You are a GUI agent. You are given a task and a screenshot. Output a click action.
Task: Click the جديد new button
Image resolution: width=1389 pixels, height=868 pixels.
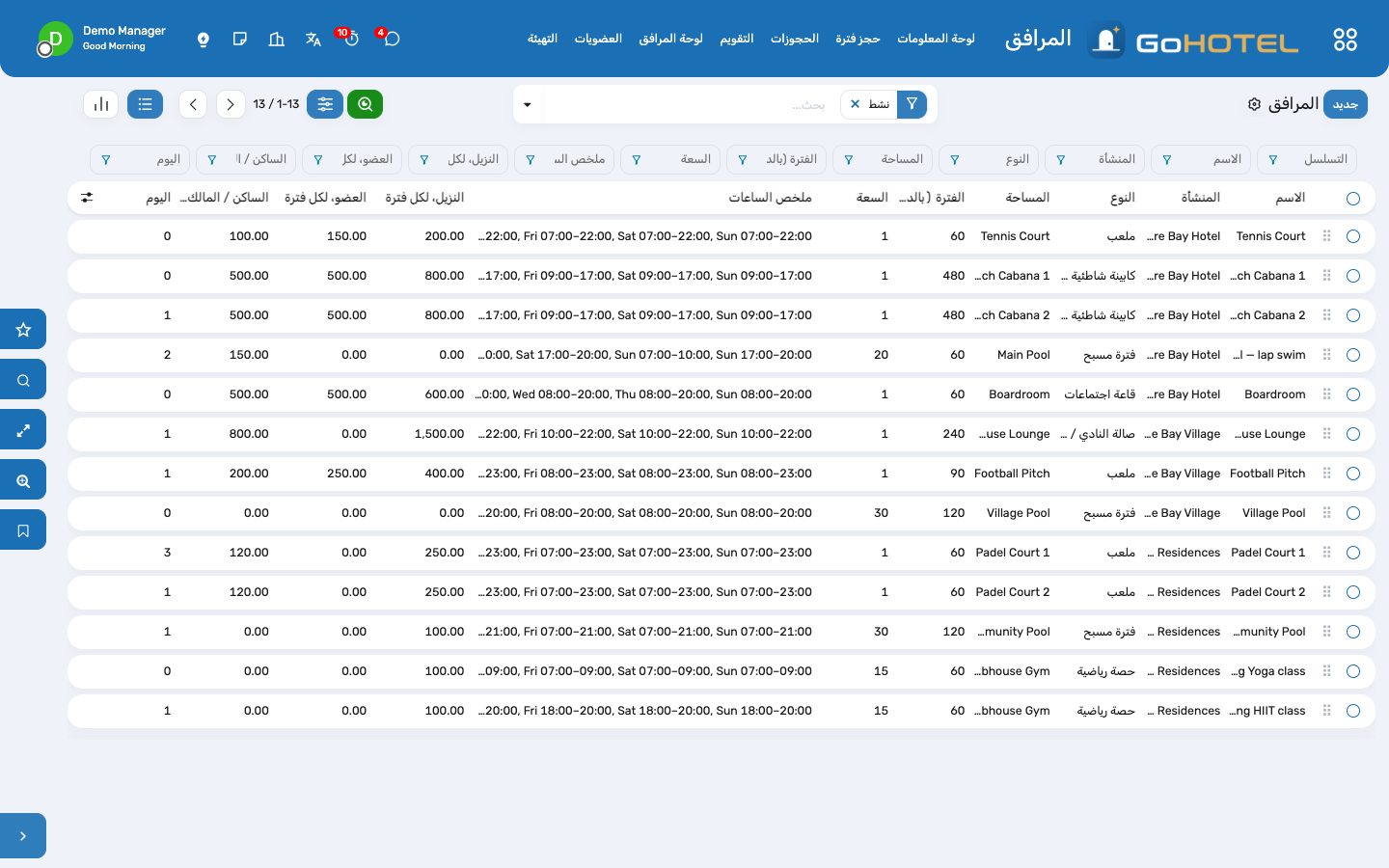point(1346,104)
